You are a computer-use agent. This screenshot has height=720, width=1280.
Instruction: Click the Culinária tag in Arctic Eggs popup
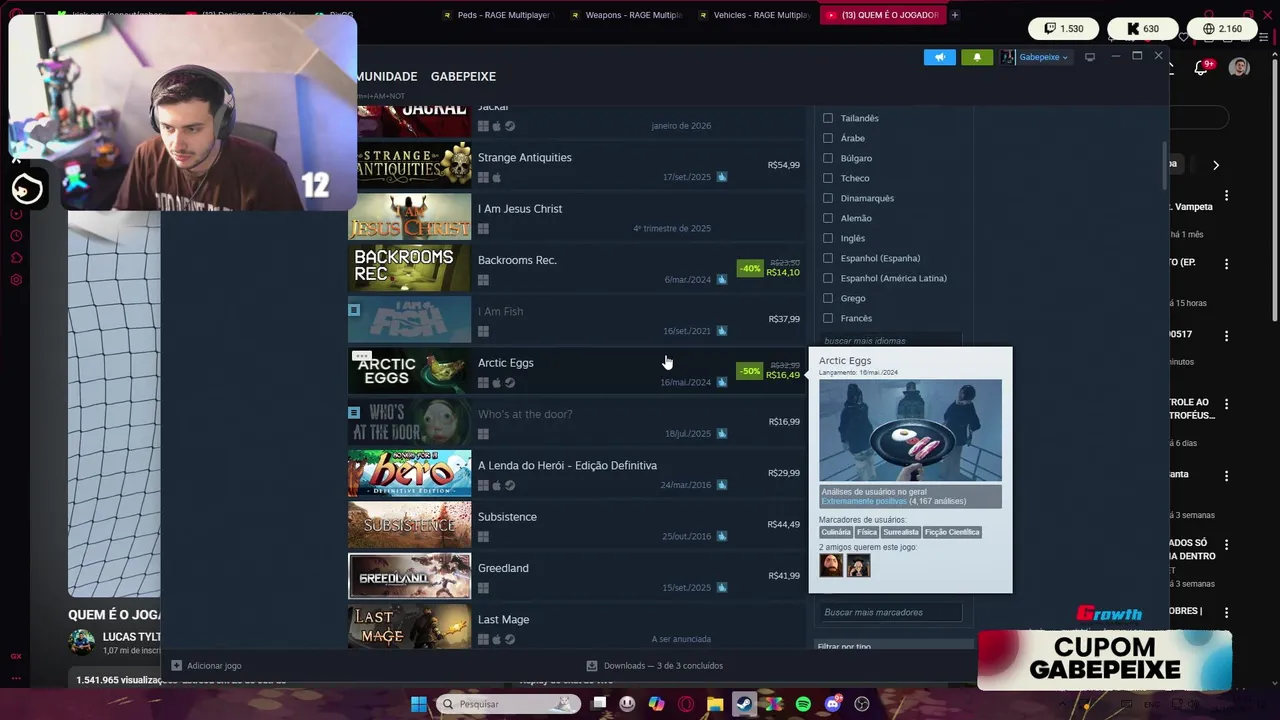pyautogui.click(x=836, y=532)
